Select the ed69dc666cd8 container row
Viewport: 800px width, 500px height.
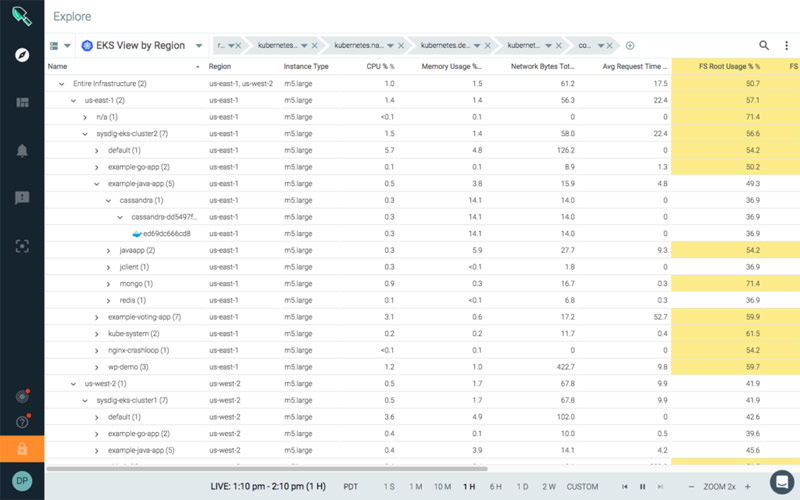(x=422, y=234)
